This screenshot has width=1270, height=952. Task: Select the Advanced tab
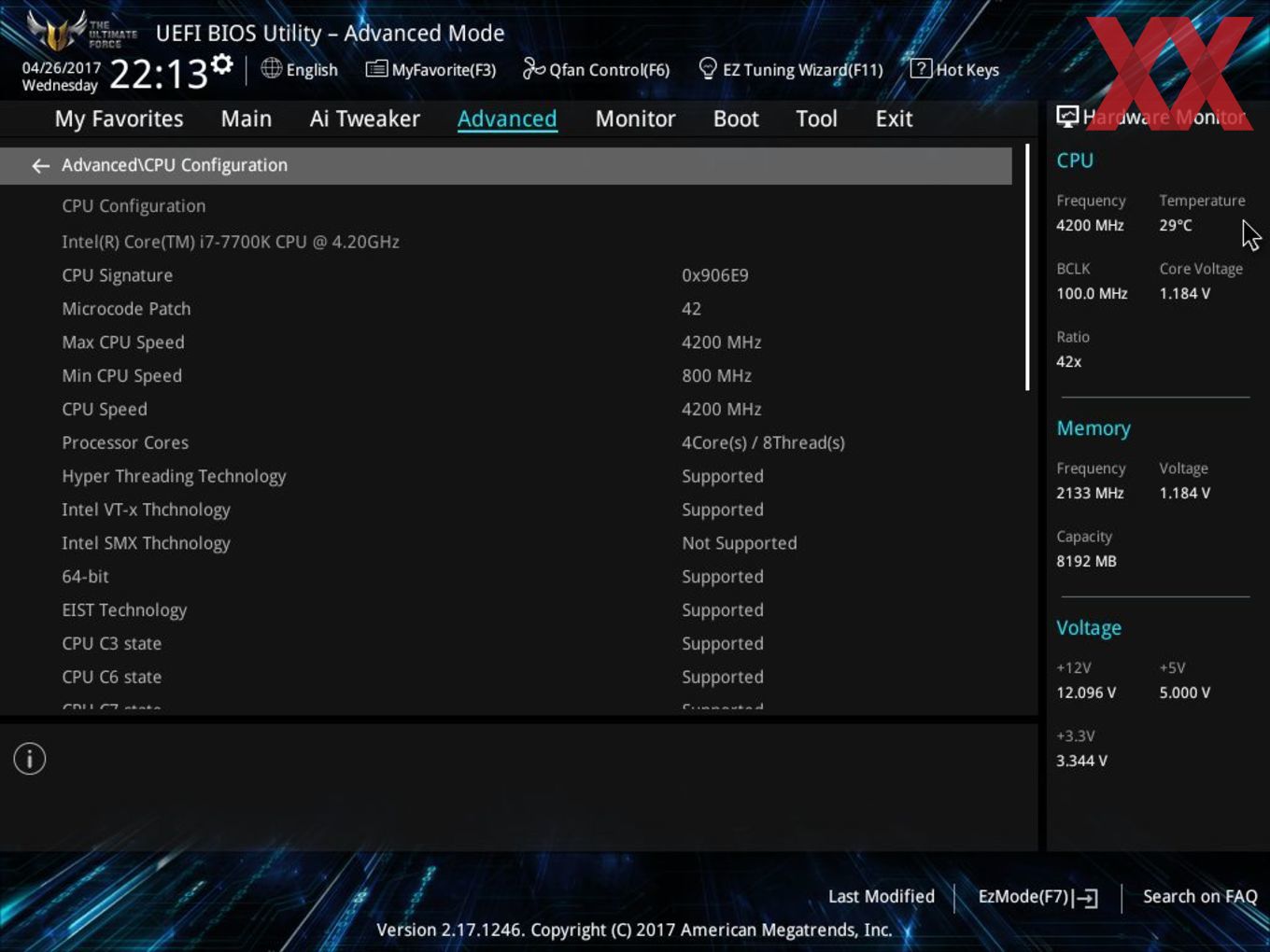(x=507, y=119)
